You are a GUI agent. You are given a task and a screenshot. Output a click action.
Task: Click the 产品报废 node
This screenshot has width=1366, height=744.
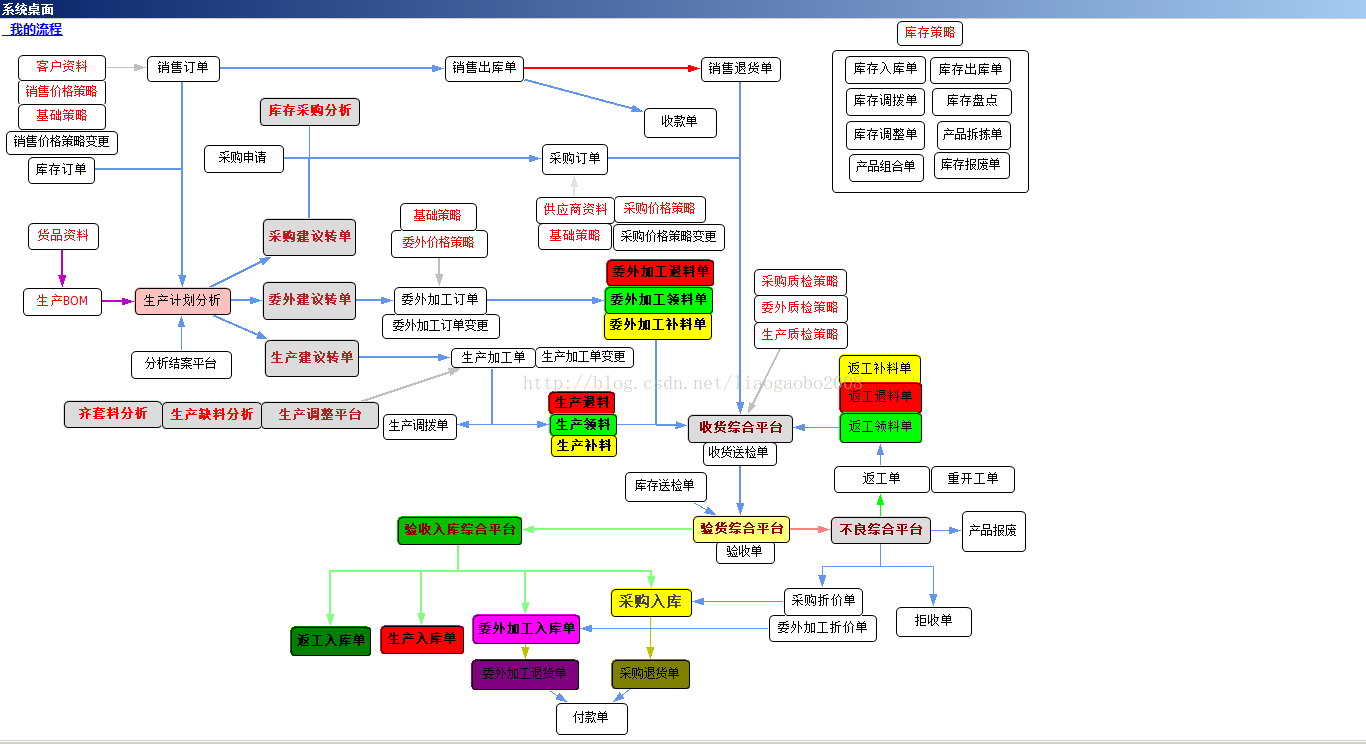pyautogui.click(x=994, y=531)
